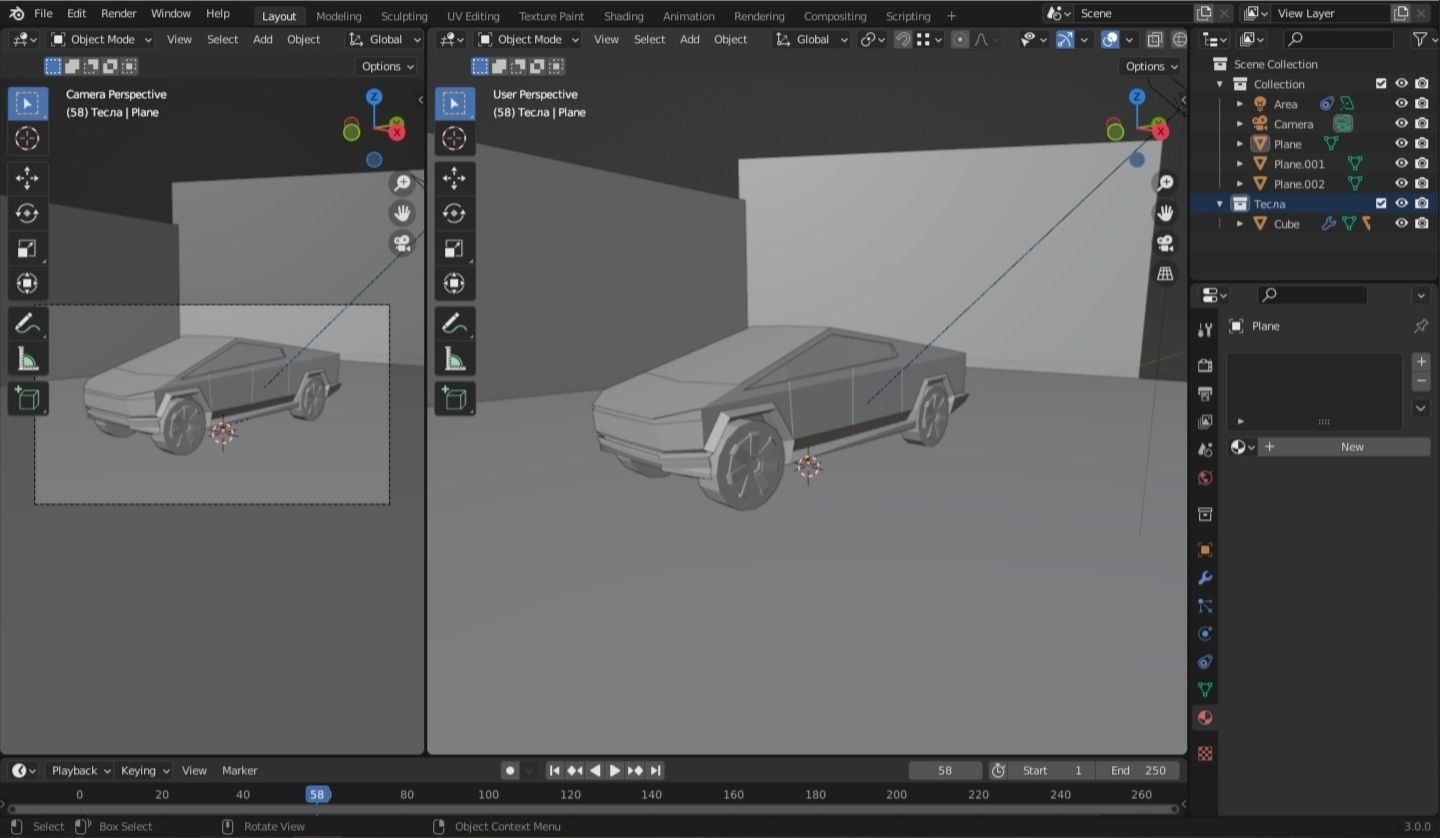Open the Tool properties tab

1205,329
